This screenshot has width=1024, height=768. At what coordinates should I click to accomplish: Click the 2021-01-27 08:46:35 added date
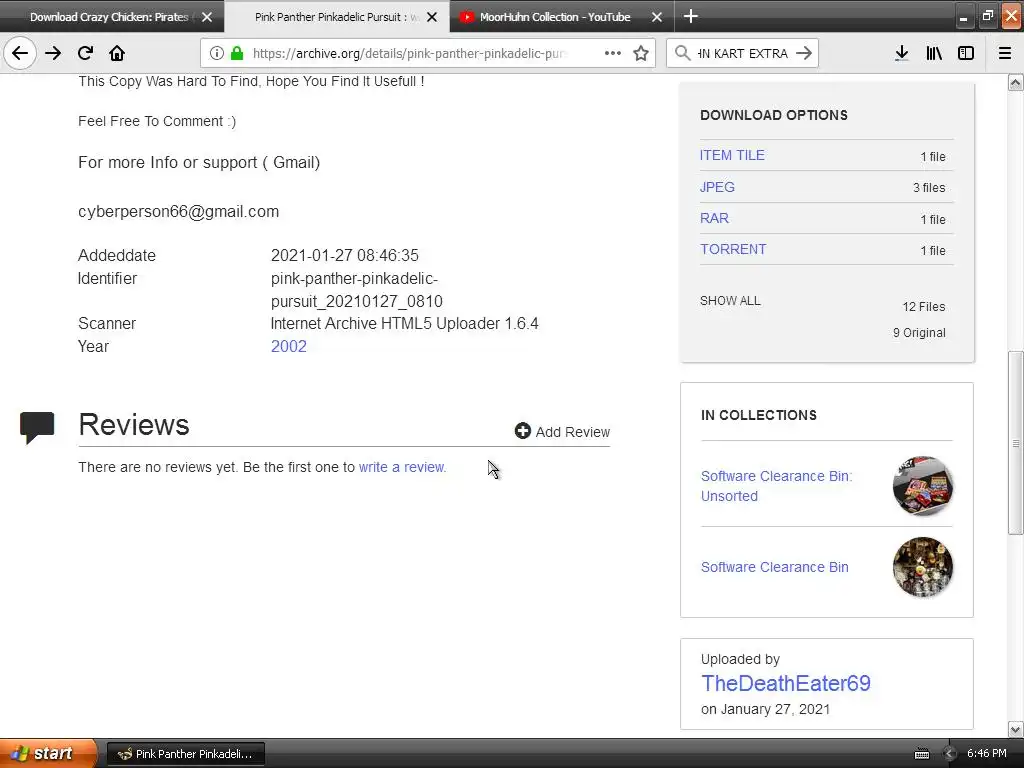(x=345, y=255)
